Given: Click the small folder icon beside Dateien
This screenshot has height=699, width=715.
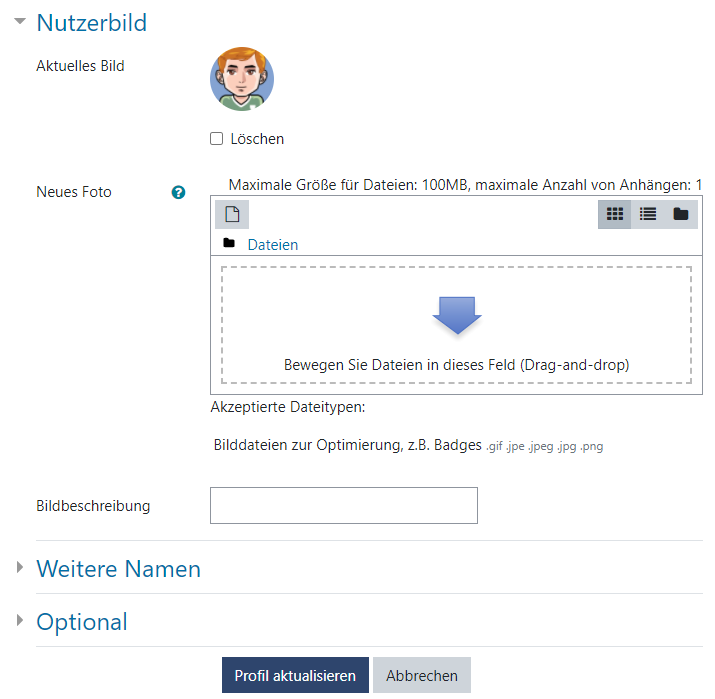Looking at the screenshot, I should click(x=229, y=244).
